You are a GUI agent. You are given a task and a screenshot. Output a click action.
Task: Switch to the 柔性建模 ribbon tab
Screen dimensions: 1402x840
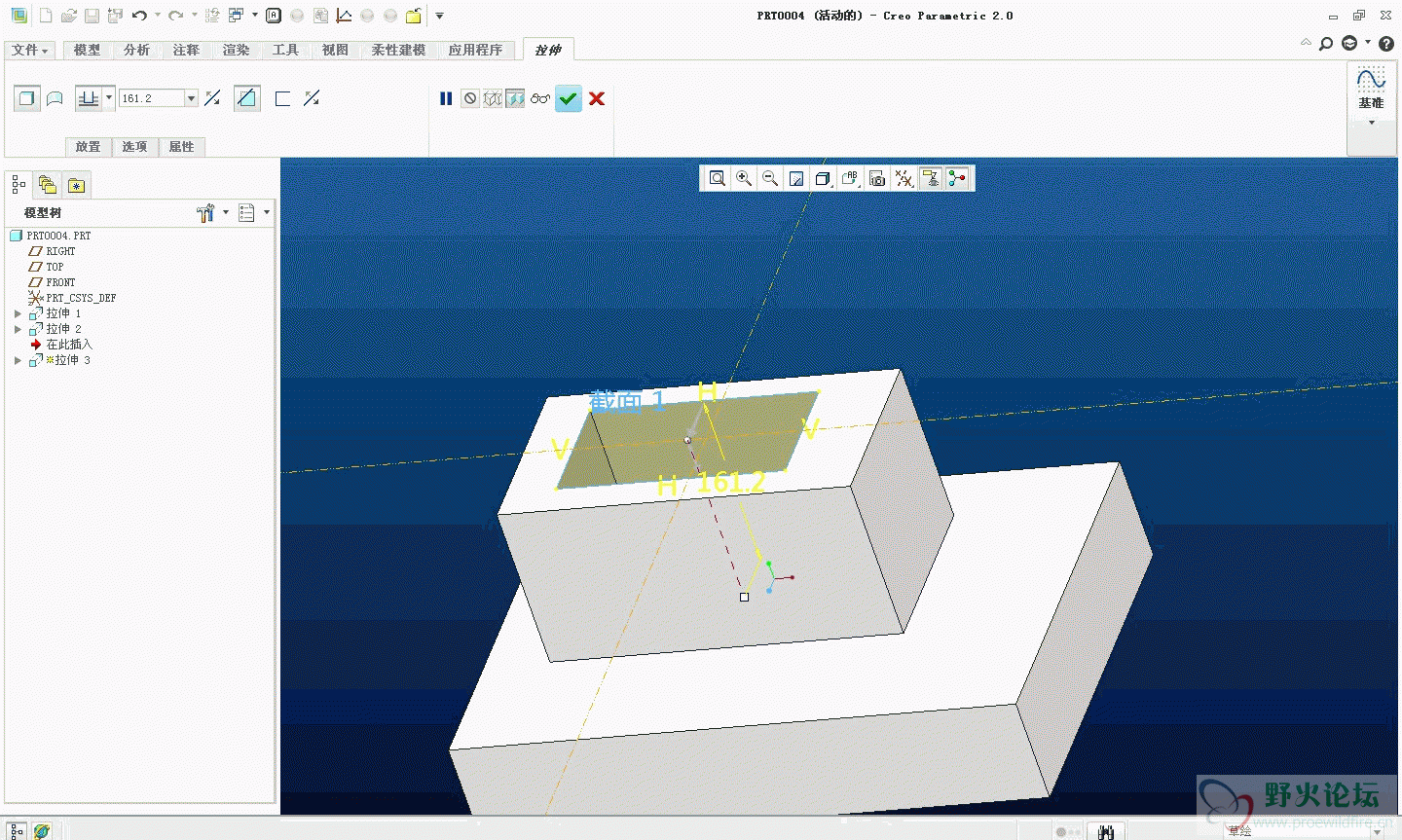[x=398, y=50]
